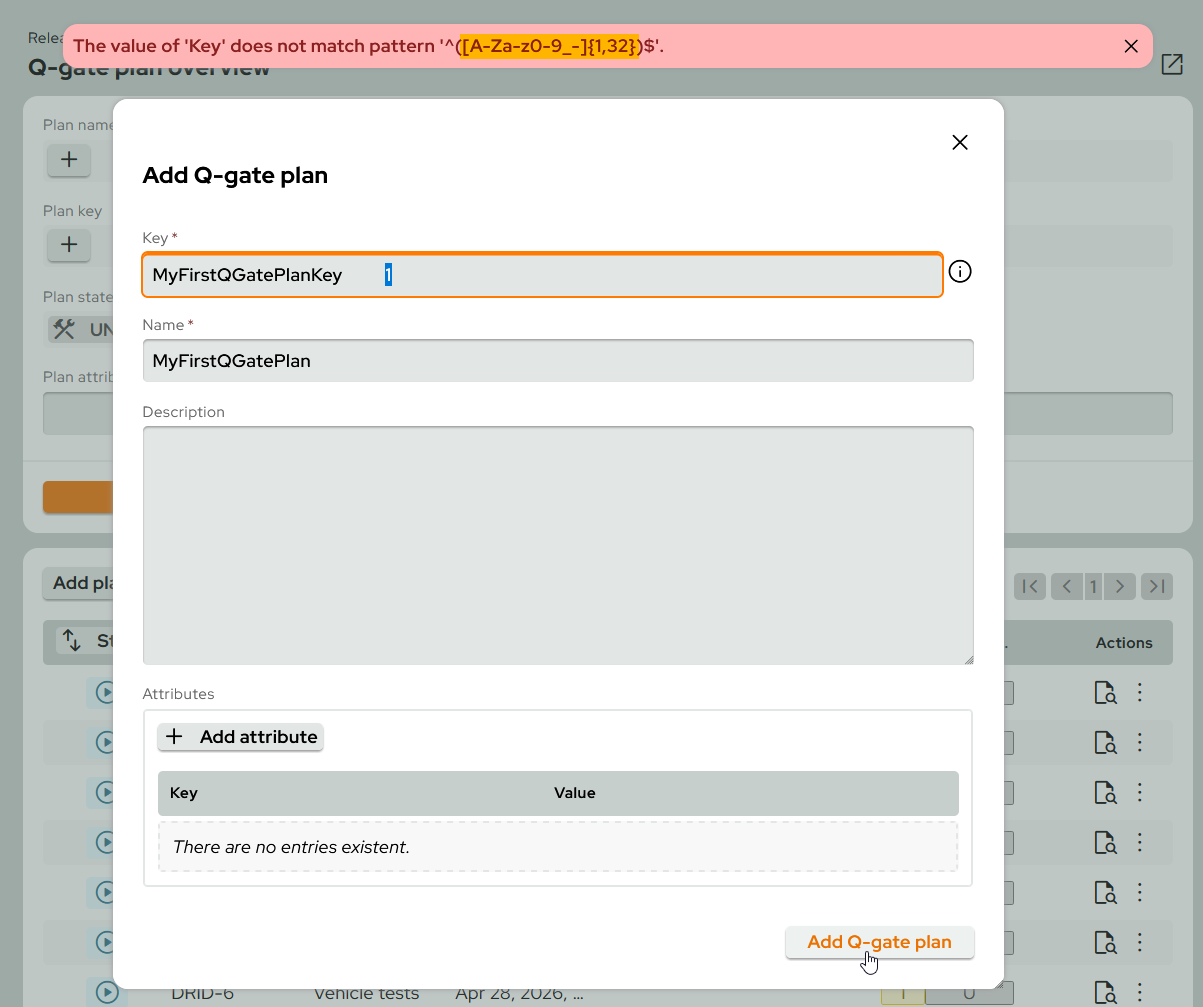1203x1007 pixels.
Task: Select the Vehicle tests cell
Action: [x=366, y=993]
